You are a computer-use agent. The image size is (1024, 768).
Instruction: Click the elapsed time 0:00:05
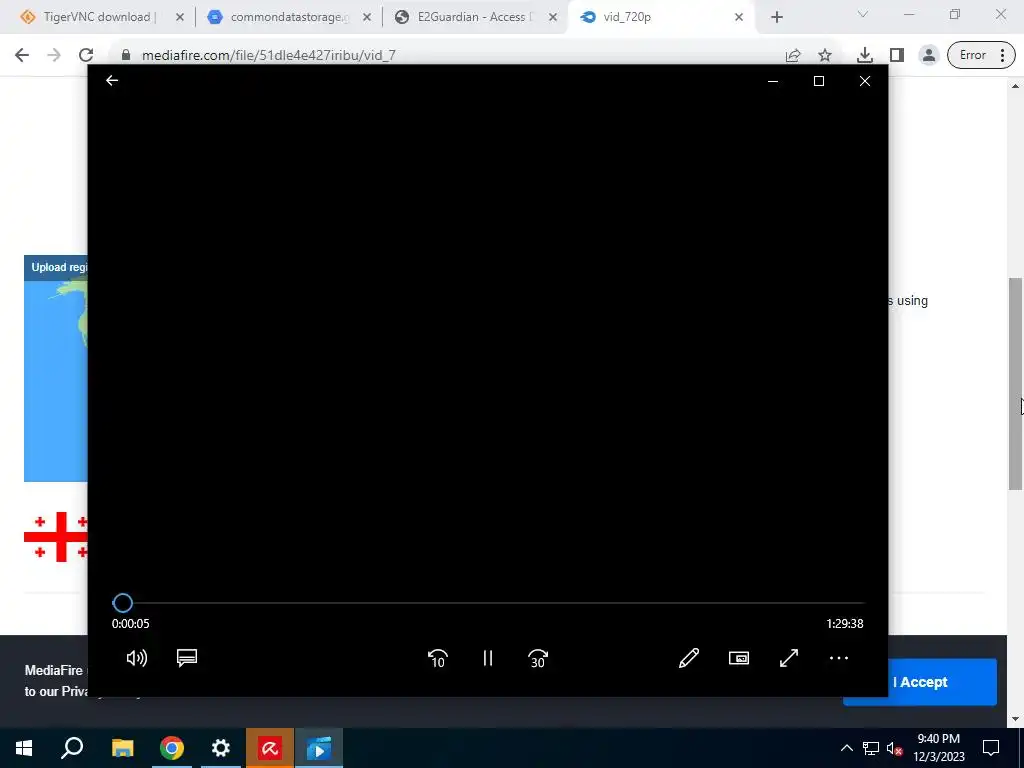pyautogui.click(x=131, y=624)
